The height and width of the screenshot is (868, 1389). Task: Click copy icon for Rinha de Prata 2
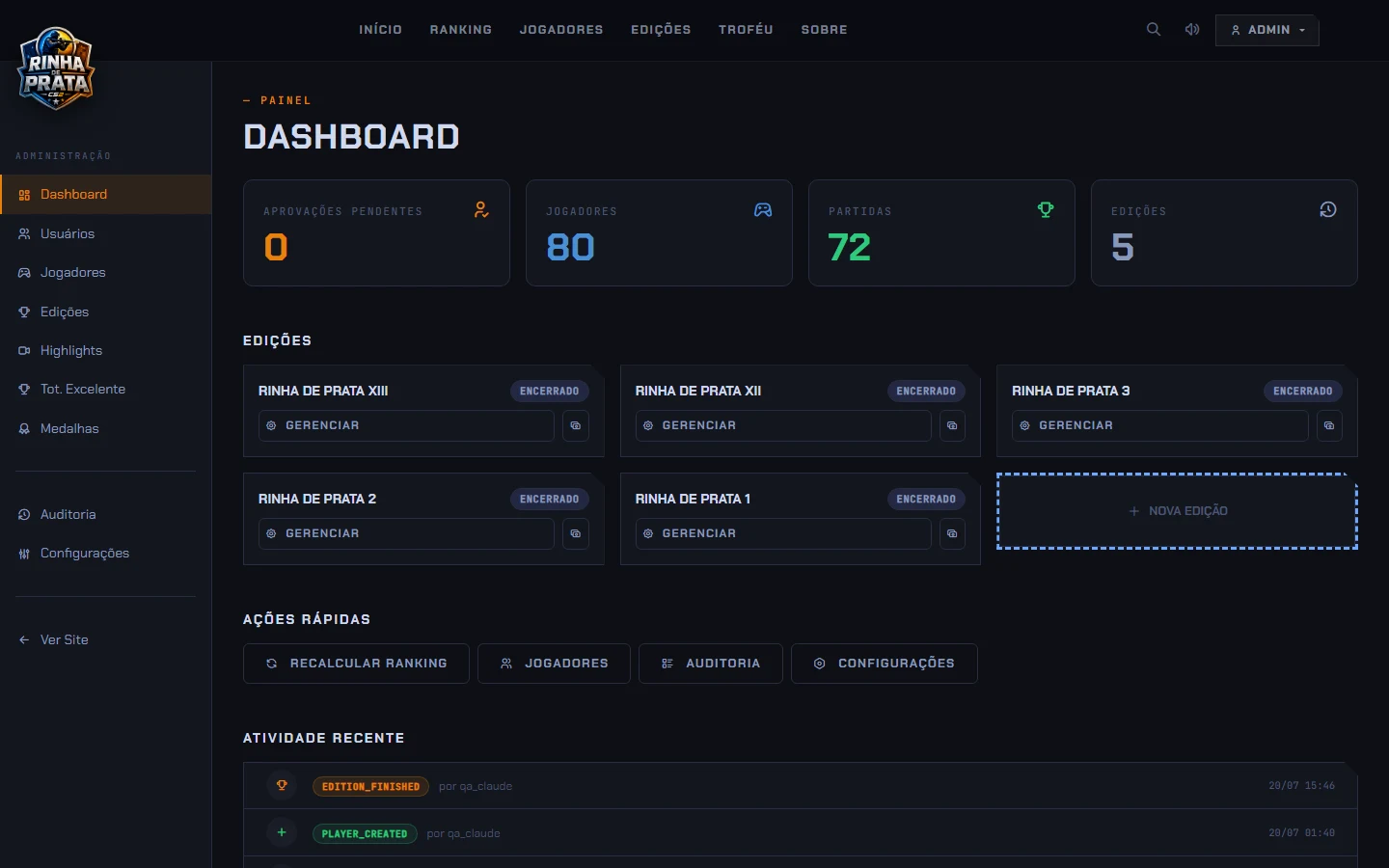coord(576,533)
